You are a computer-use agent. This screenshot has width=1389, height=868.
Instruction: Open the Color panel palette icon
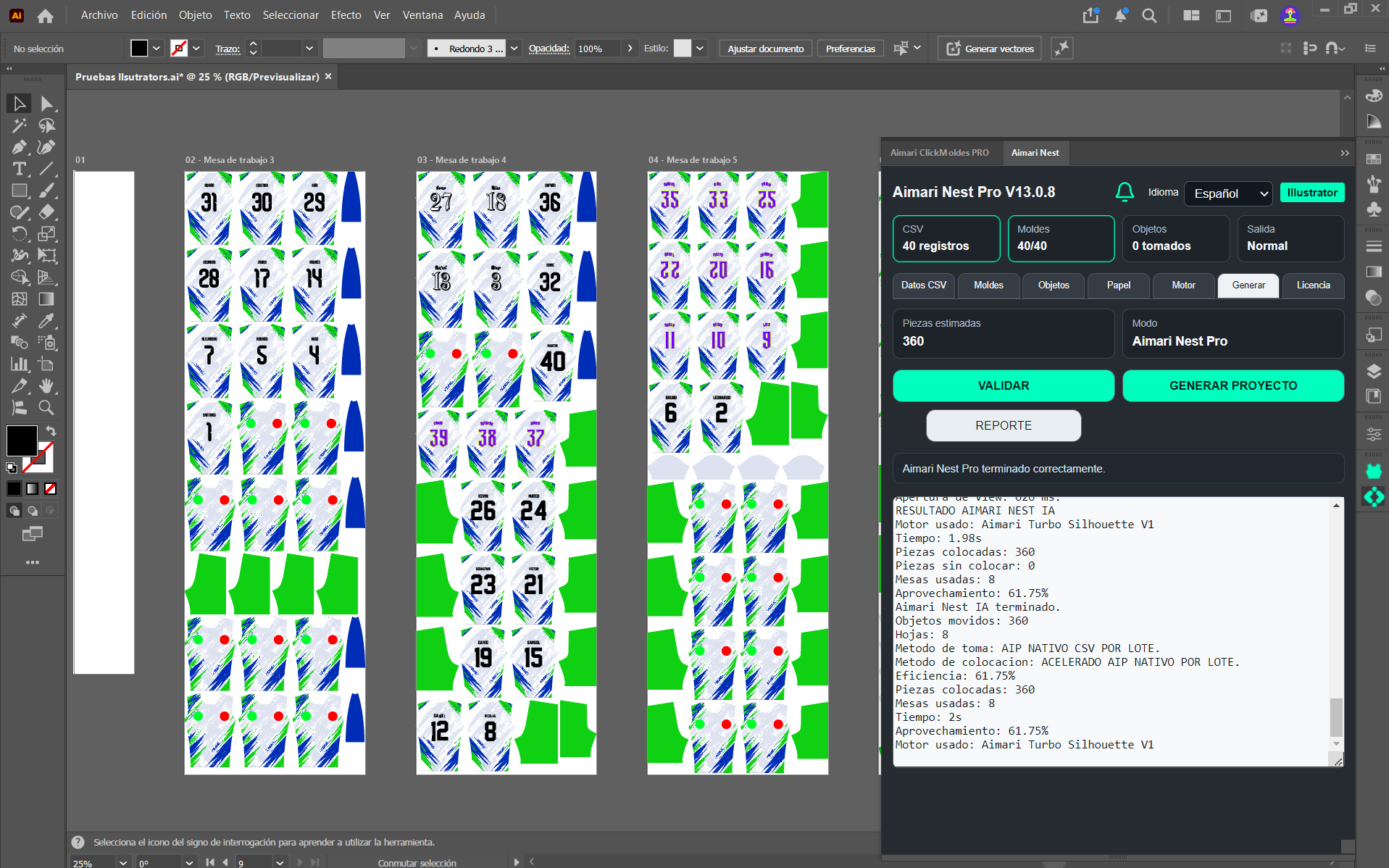pyautogui.click(x=1373, y=96)
